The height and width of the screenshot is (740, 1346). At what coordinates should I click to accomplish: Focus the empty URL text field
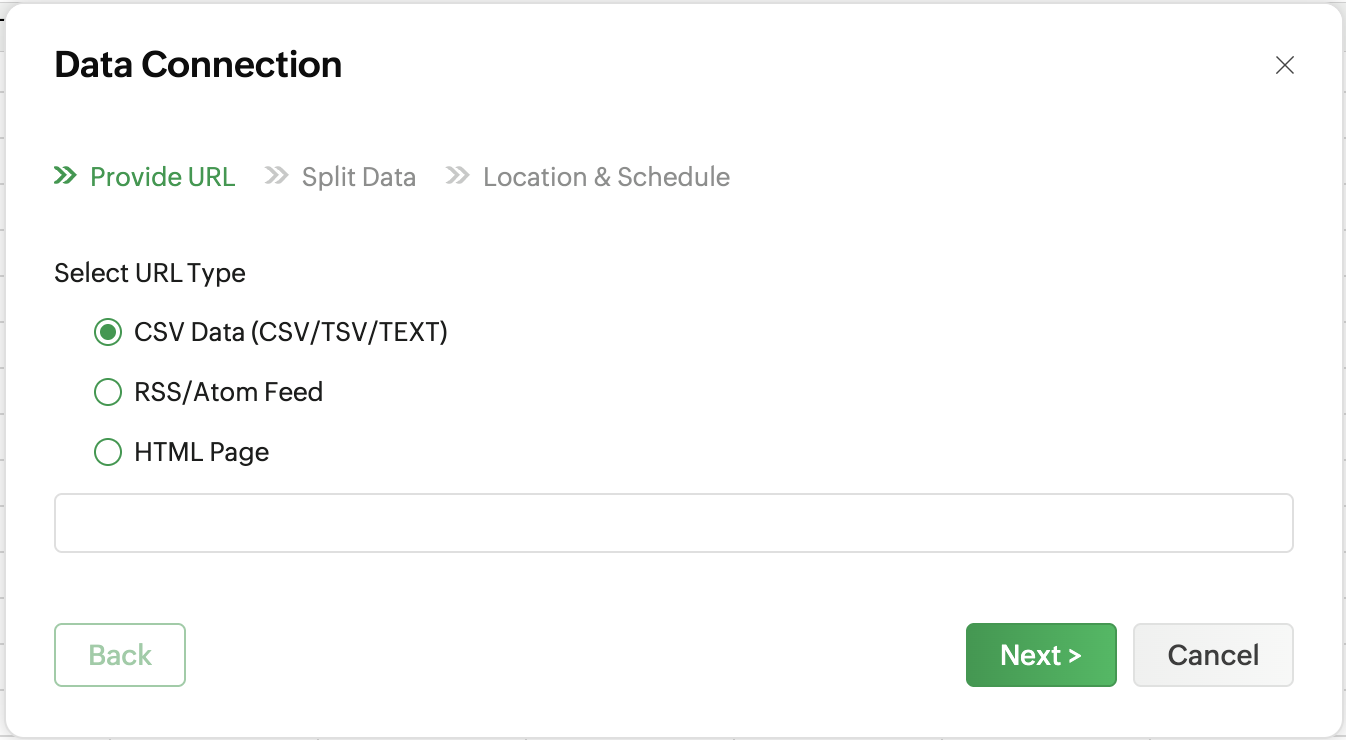click(673, 522)
